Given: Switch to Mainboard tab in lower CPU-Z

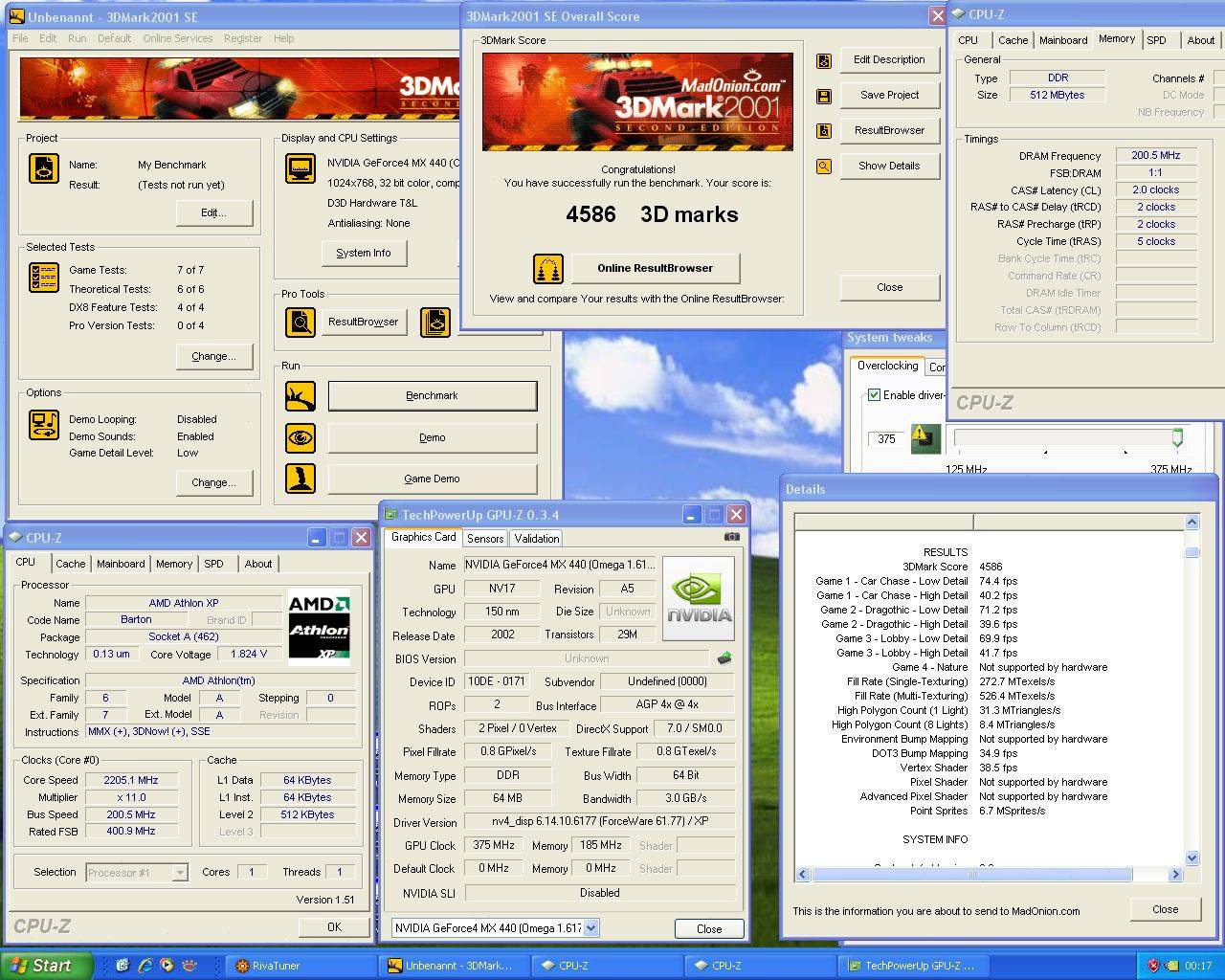Looking at the screenshot, I should tap(121, 565).
